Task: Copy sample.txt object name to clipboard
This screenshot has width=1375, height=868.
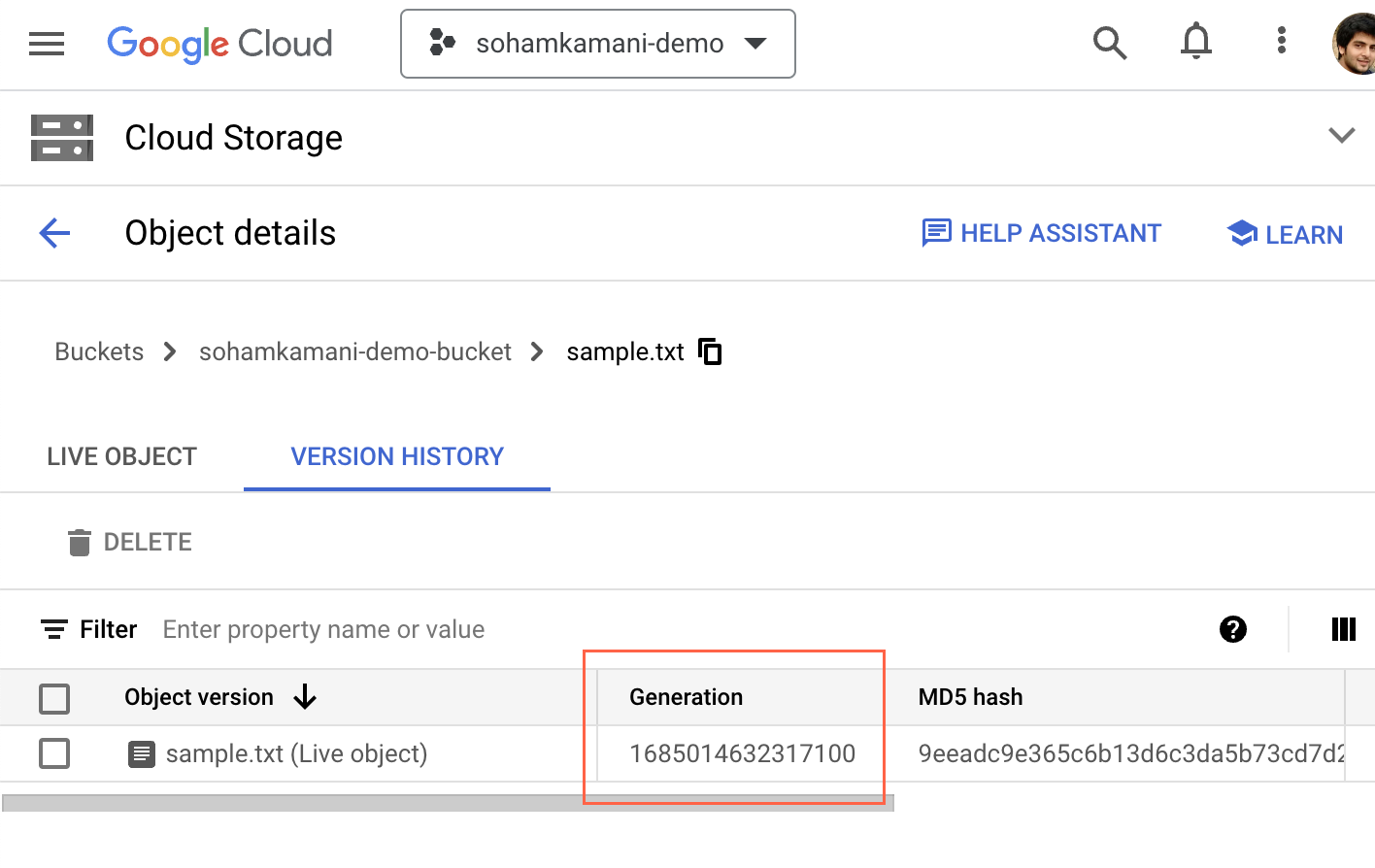Action: (711, 351)
